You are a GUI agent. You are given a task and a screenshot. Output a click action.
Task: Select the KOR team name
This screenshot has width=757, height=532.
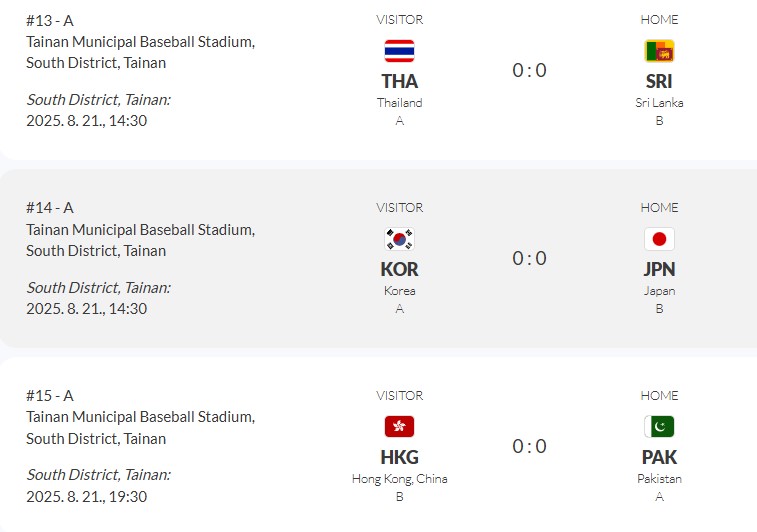tap(399, 269)
